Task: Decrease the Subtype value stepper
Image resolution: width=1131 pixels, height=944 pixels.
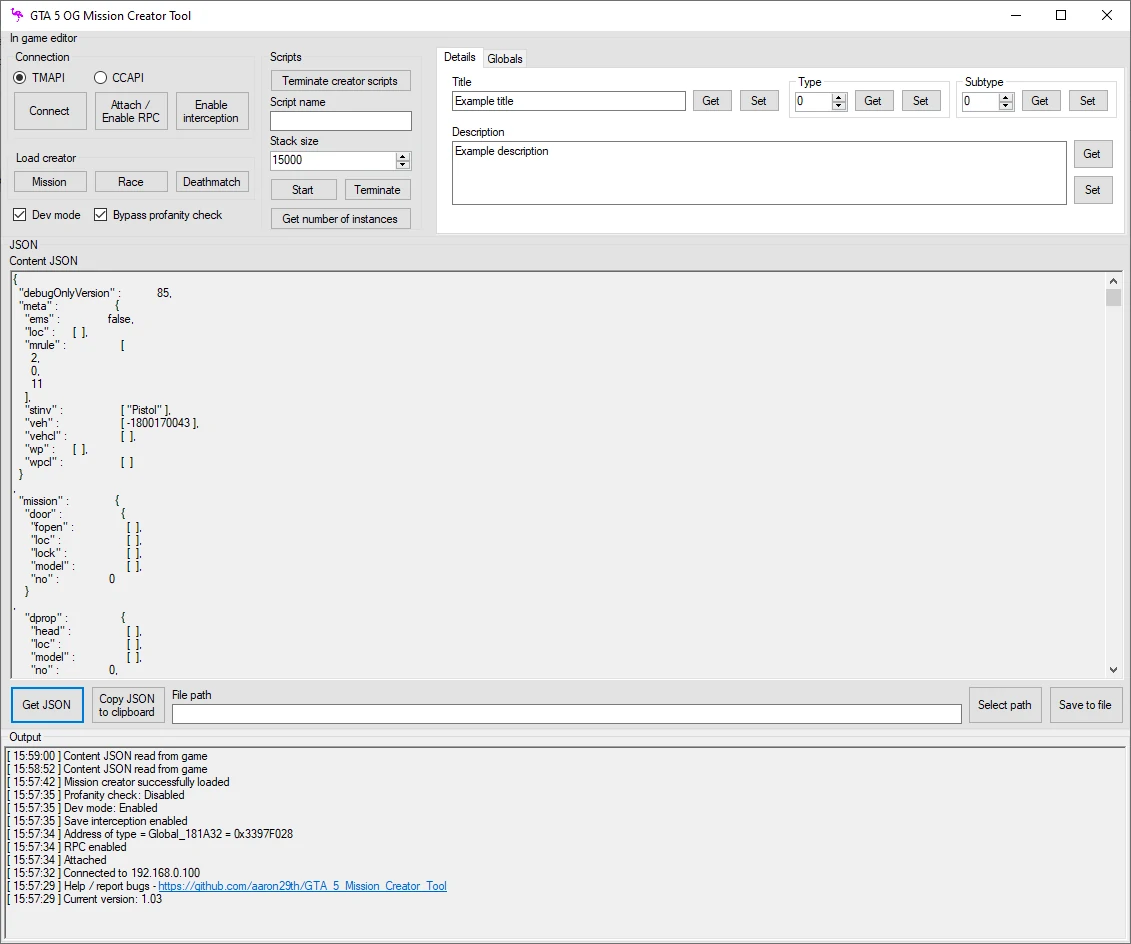Action: (x=1005, y=105)
